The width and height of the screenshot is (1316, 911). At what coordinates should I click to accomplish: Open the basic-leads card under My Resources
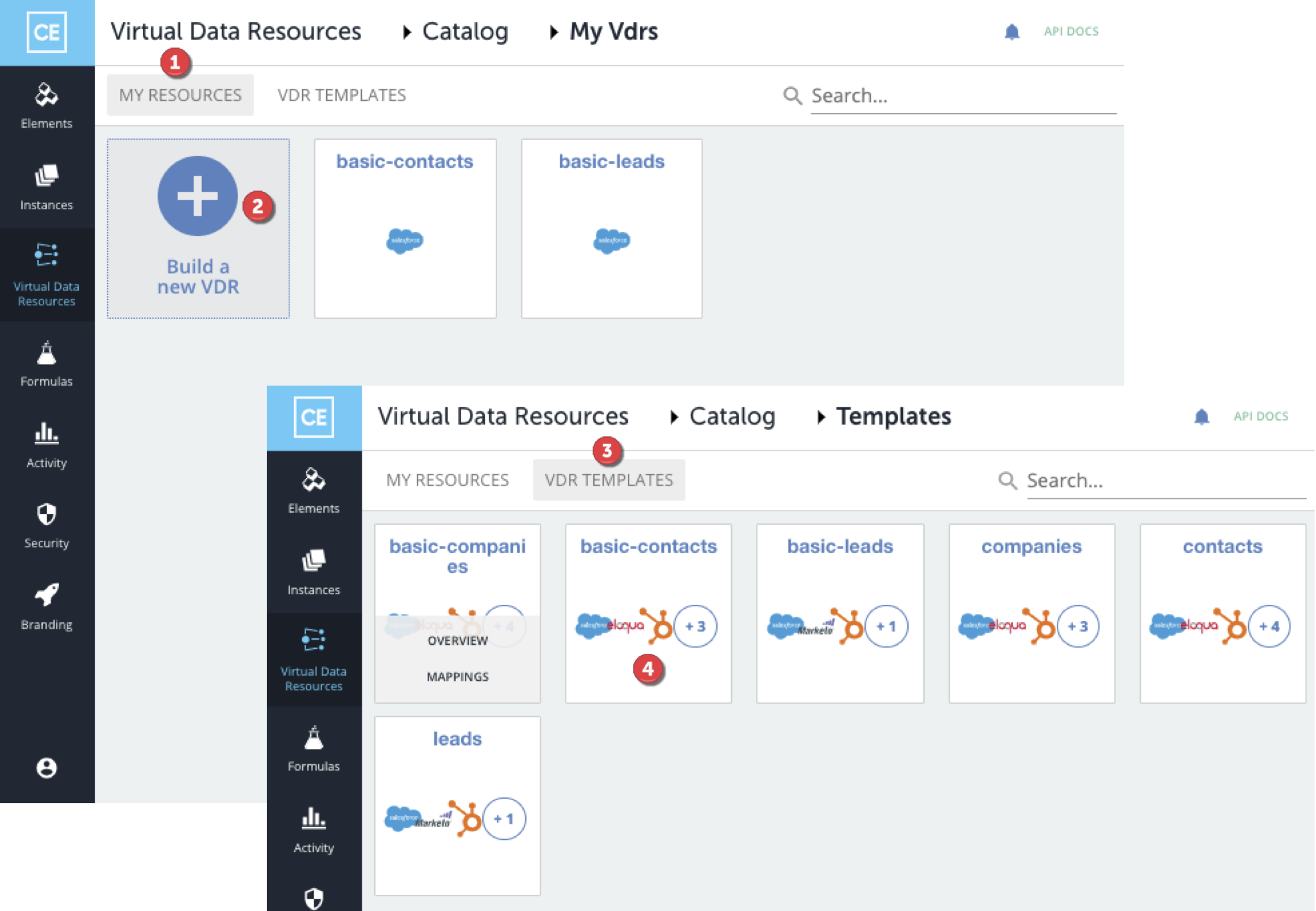611,228
